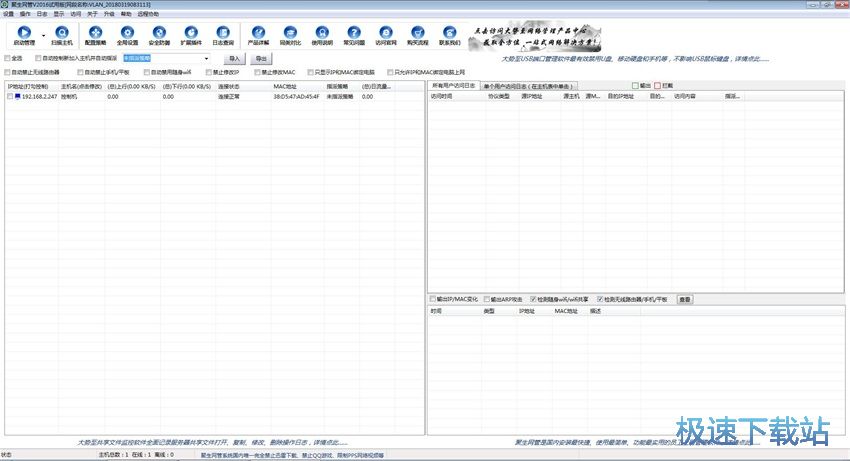Open the 日志查询 toolbar icon
This screenshot has height=461, width=850.
point(223,33)
